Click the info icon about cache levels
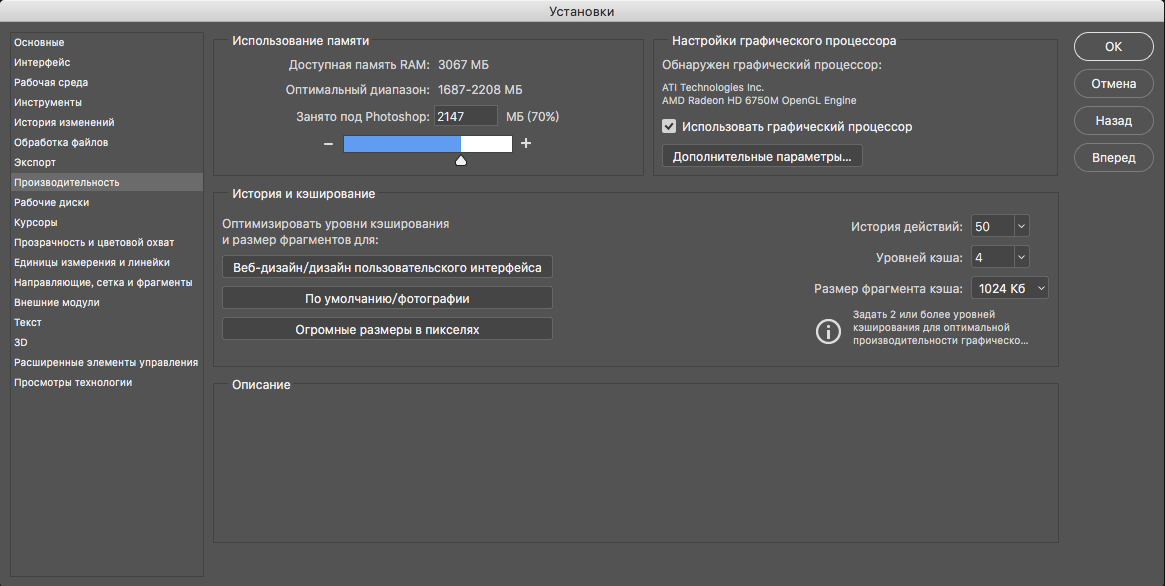1165x586 pixels. (x=828, y=331)
